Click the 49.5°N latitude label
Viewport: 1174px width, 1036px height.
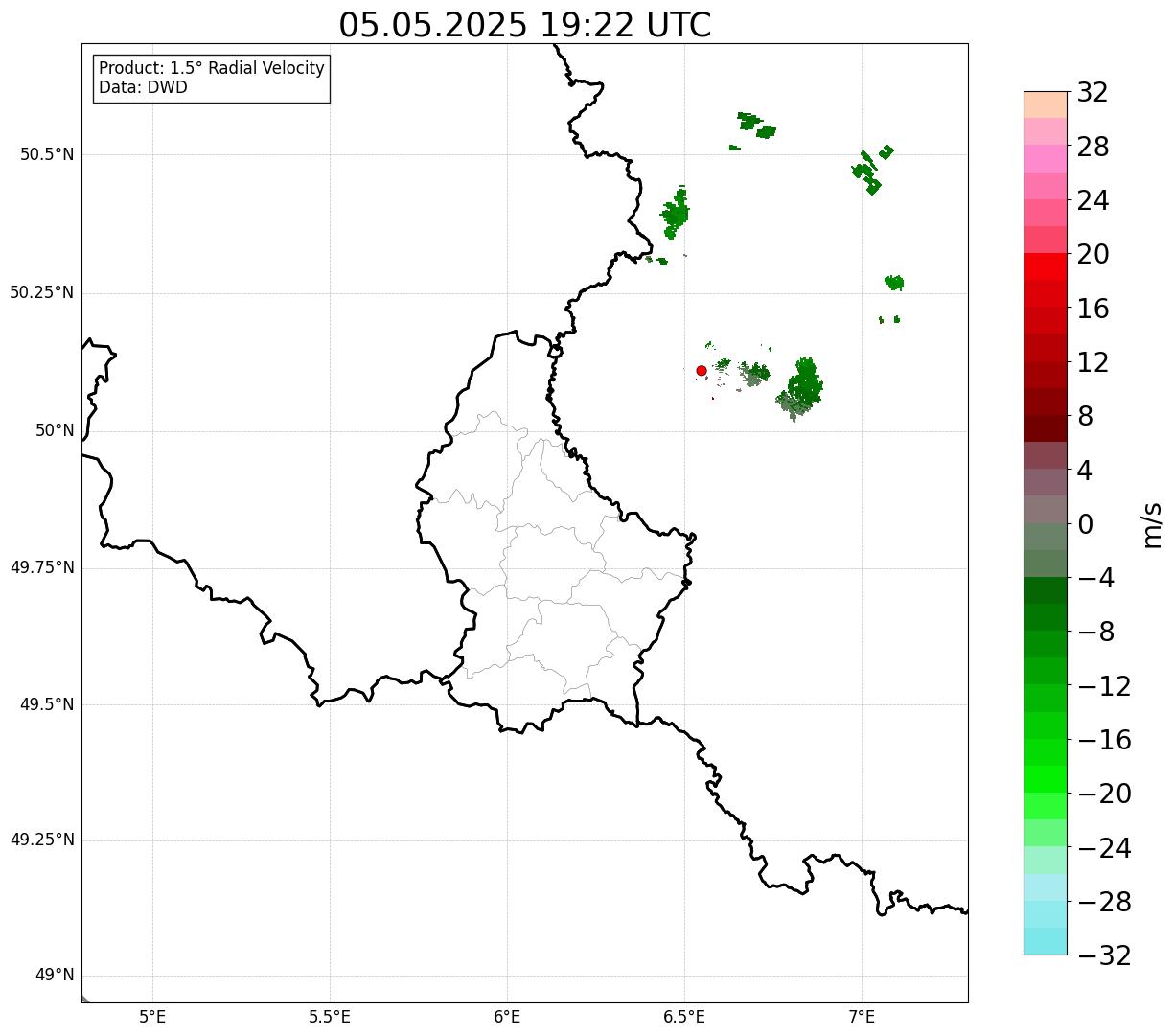click(x=47, y=704)
